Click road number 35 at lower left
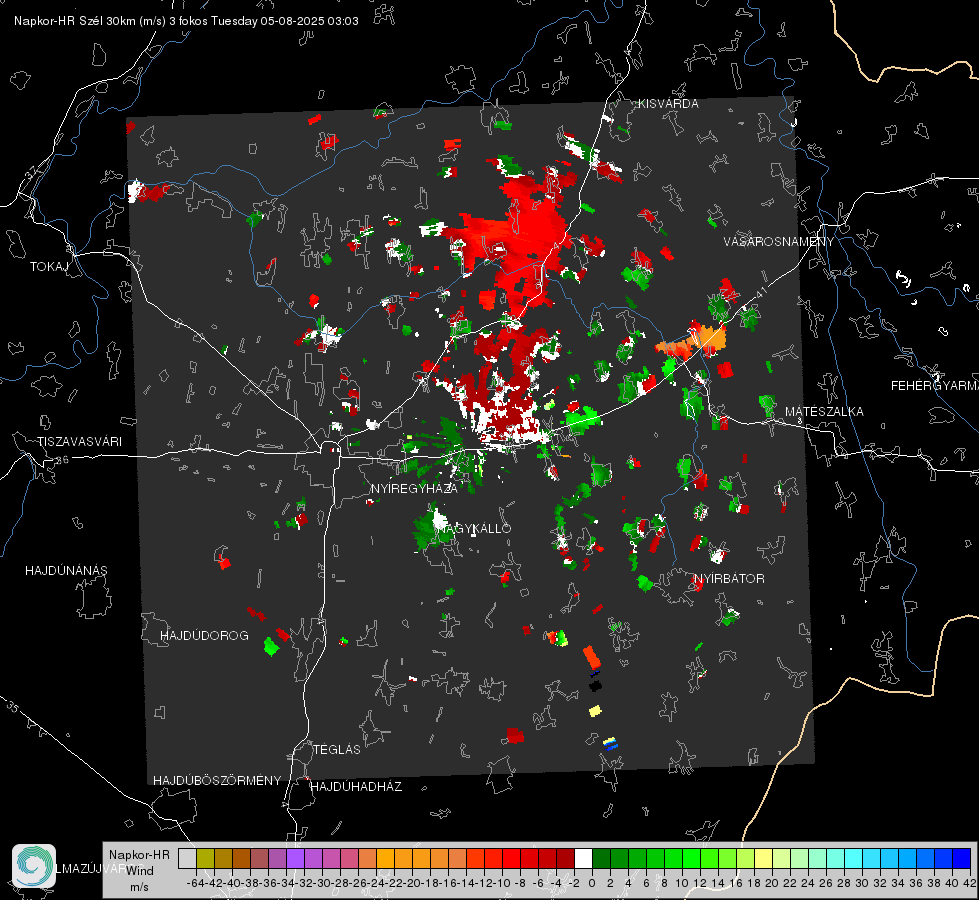This screenshot has width=979, height=900. click(x=13, y=707)
